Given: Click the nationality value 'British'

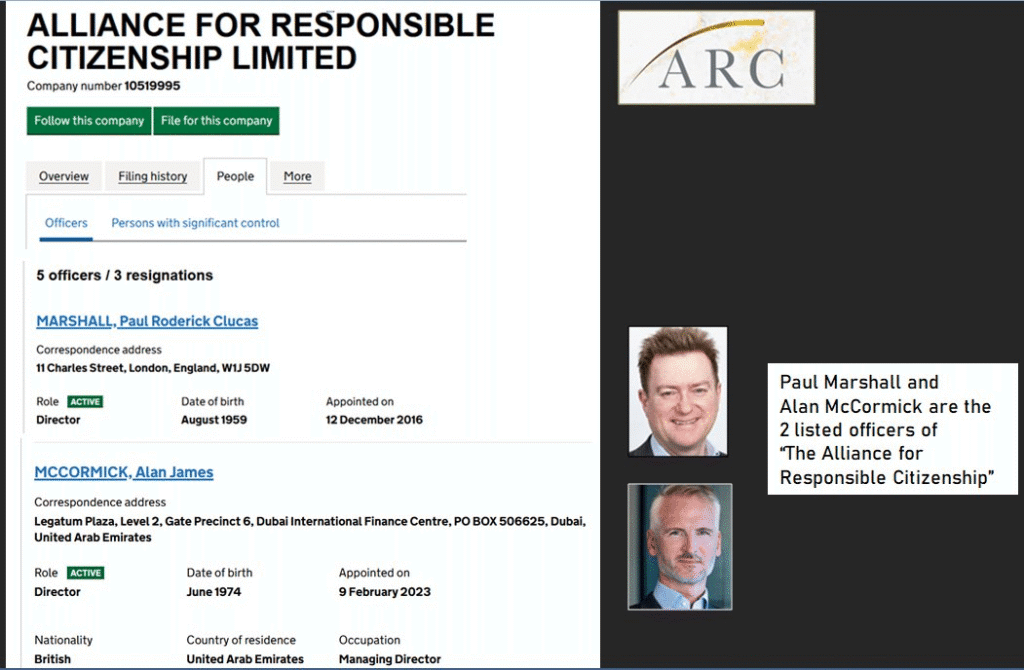Looking at the screenshot, I should click(x=52, y=659).
